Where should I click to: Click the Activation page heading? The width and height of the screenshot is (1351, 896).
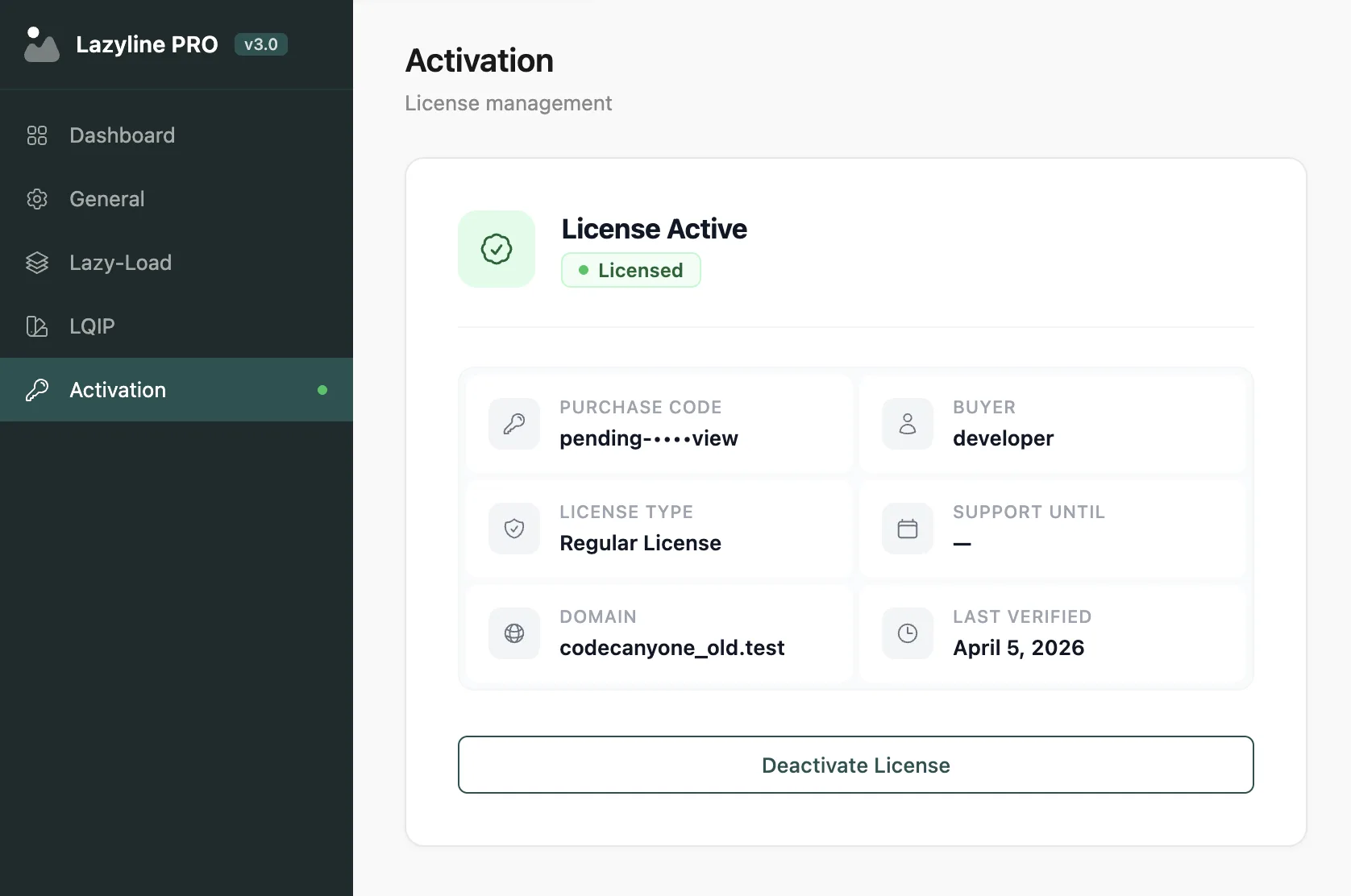[480, 60]
